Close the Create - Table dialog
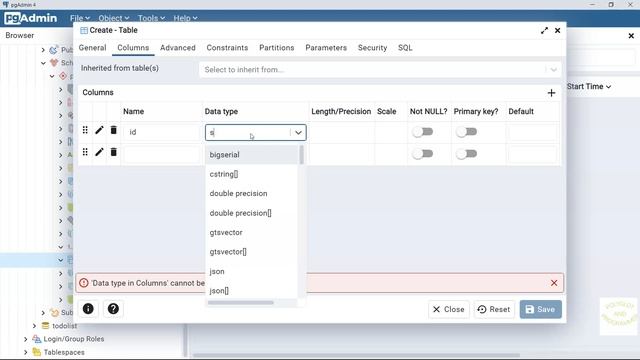Image resolution: width=640 pixels, height=360 pixels. [558, 31]
